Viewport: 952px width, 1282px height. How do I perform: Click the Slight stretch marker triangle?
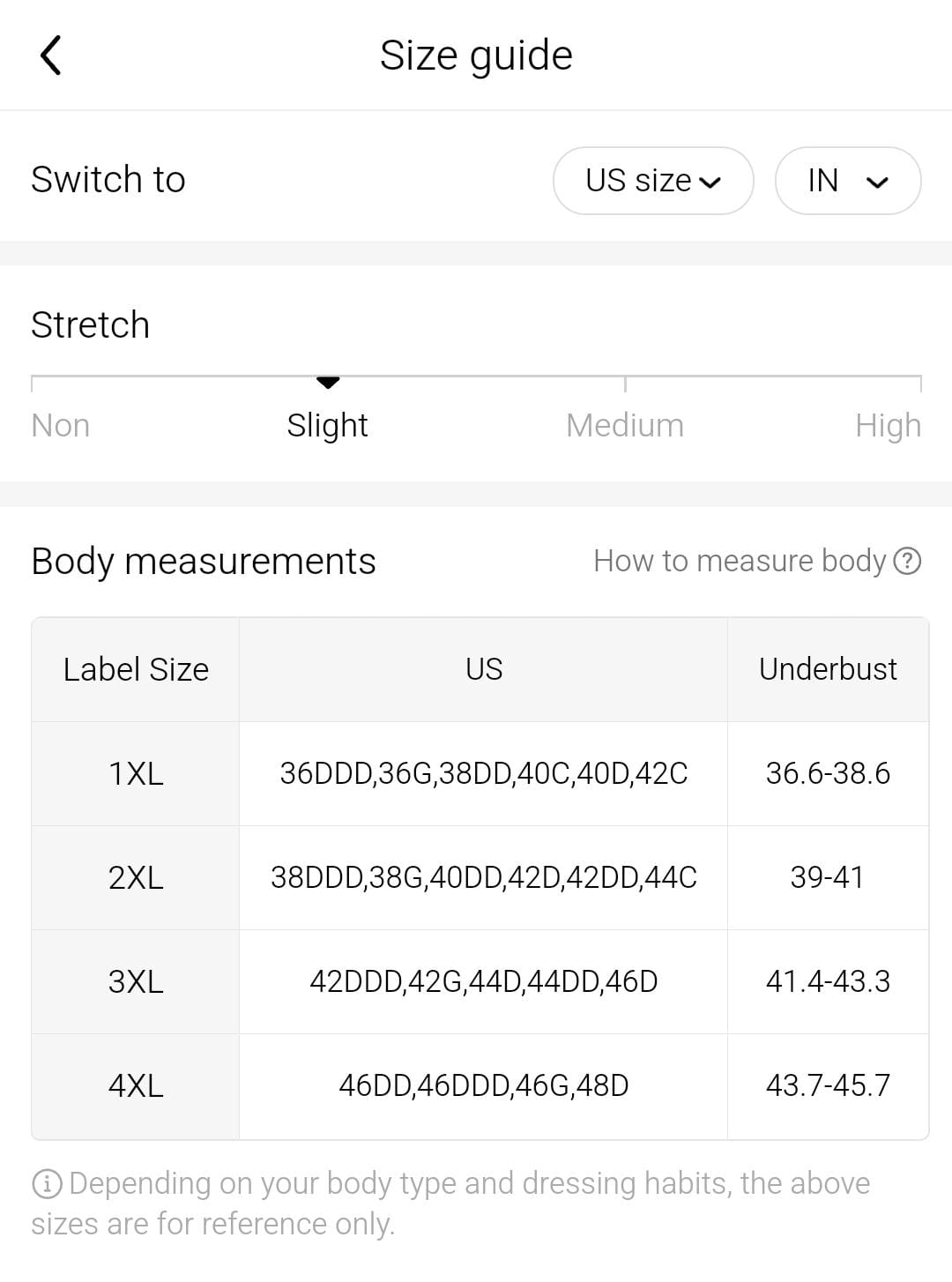[328, 383]
